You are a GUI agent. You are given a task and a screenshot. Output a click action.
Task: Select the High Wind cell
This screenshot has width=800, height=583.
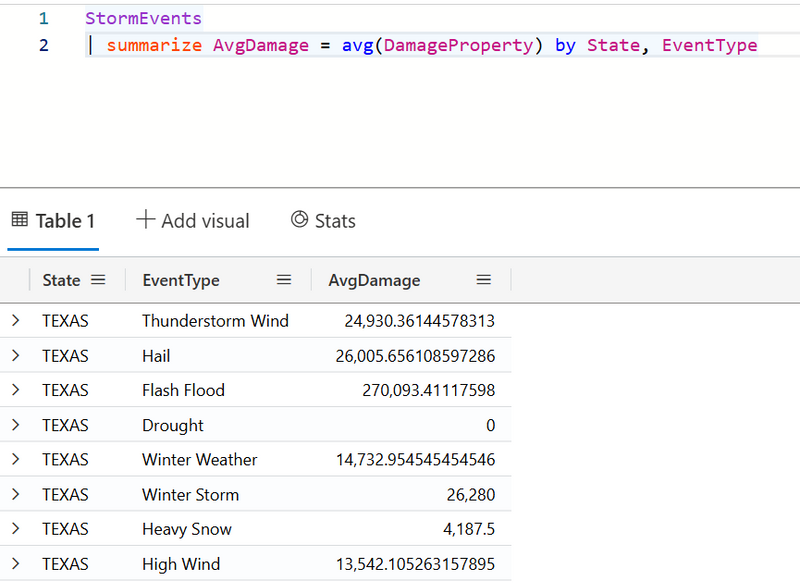(x=181, y=564)
